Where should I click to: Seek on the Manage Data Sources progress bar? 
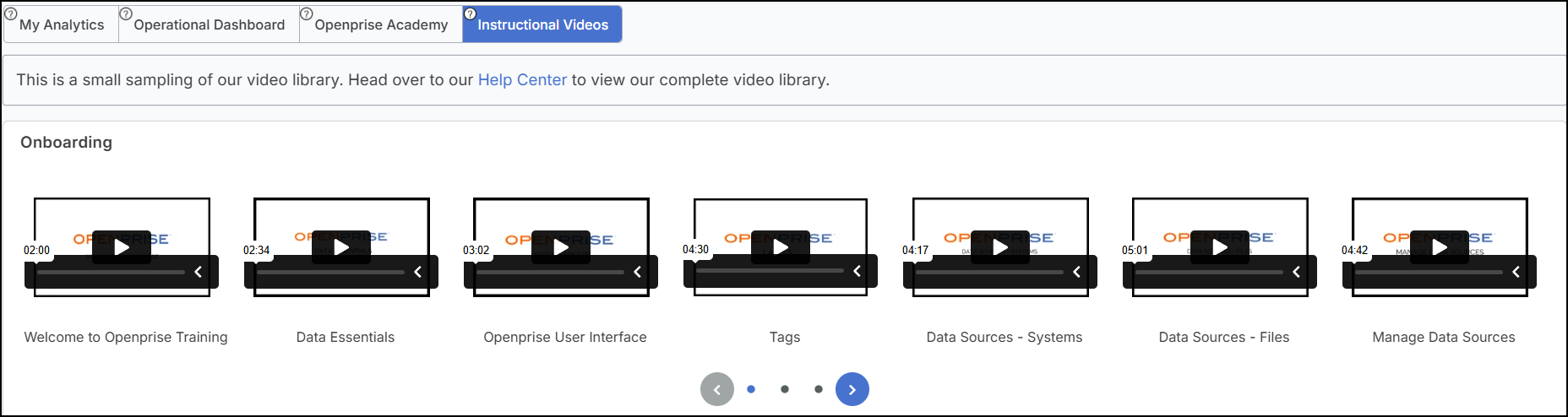click(1429, 272)
